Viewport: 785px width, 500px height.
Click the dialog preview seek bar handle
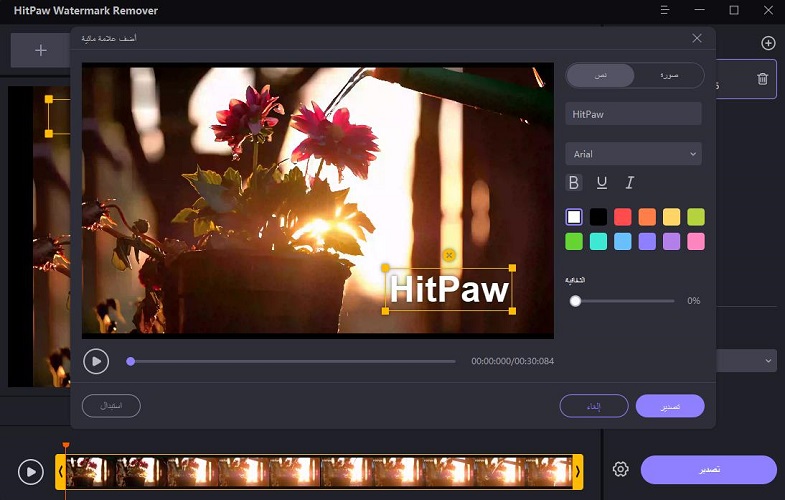(x=131, y=361)
